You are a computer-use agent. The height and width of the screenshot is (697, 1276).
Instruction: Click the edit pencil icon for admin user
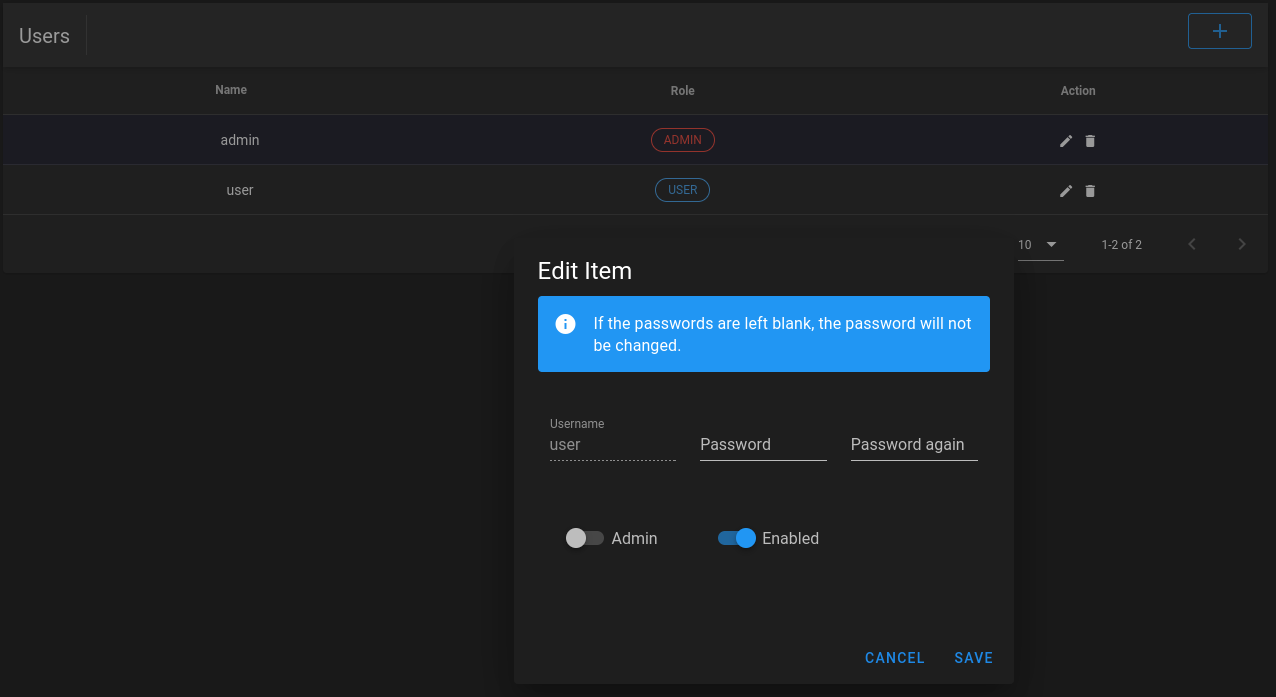(x=1066, y=141)
